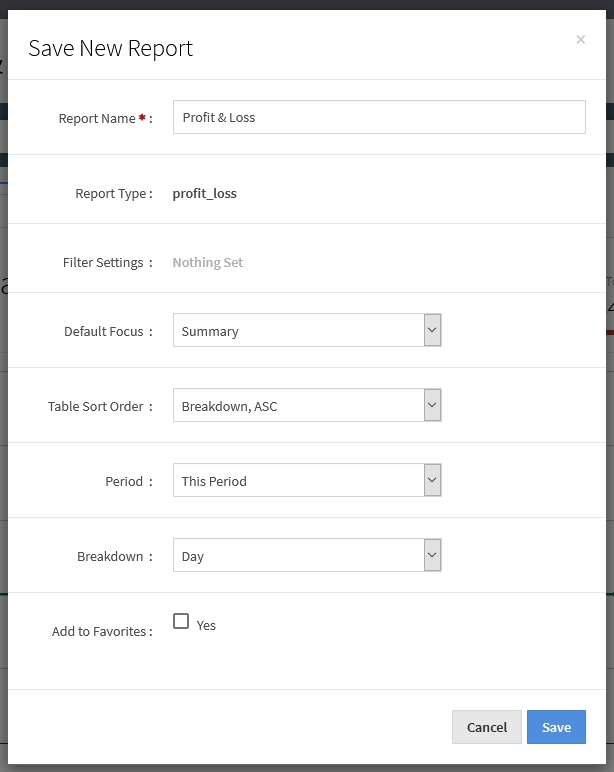This screenshot has height=772, width=614.
Task: Click the Yes label beside the checkbox
Action: coord(206,625)
